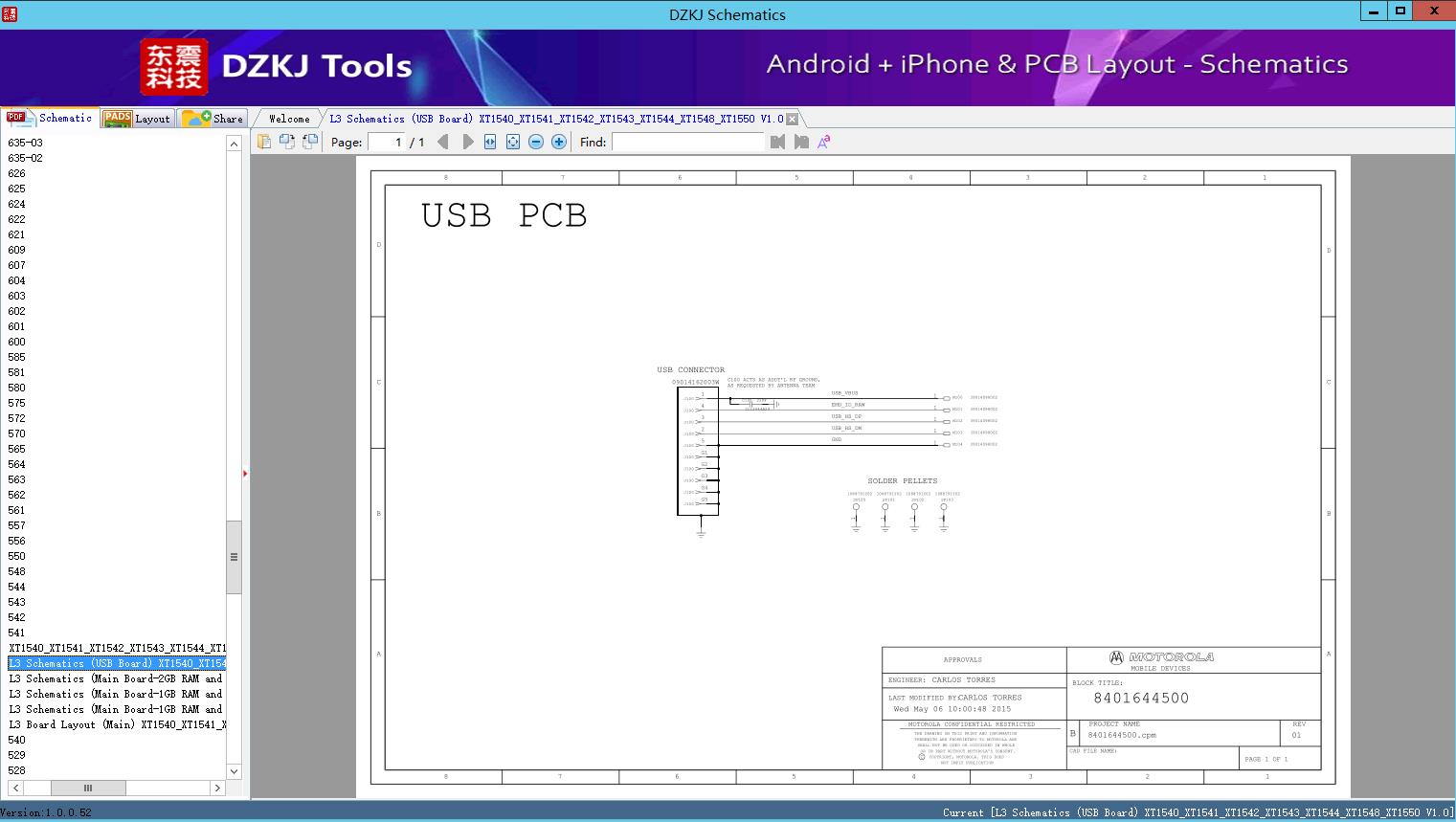Select the 626 tree item
The width and height of the screenshot is (1456, 822).
[x=16, y=173]
